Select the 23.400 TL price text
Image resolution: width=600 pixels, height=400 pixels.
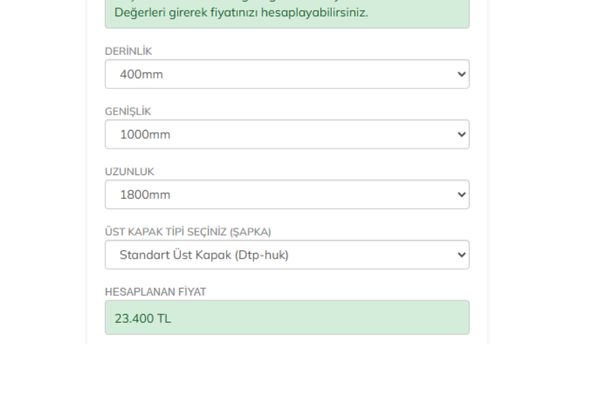142,319
